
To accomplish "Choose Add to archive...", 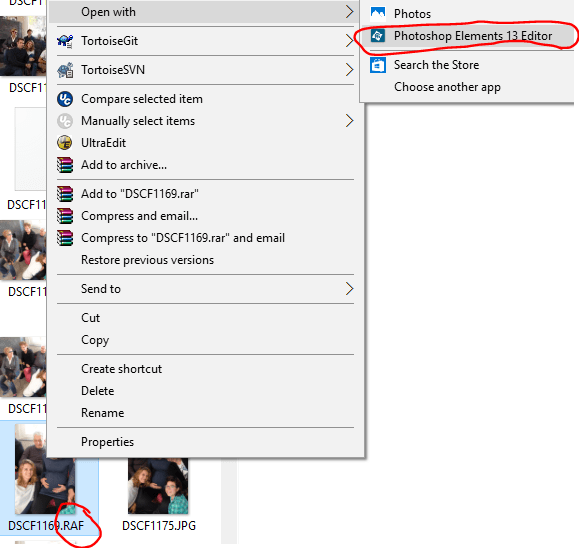I will point(205,165).
